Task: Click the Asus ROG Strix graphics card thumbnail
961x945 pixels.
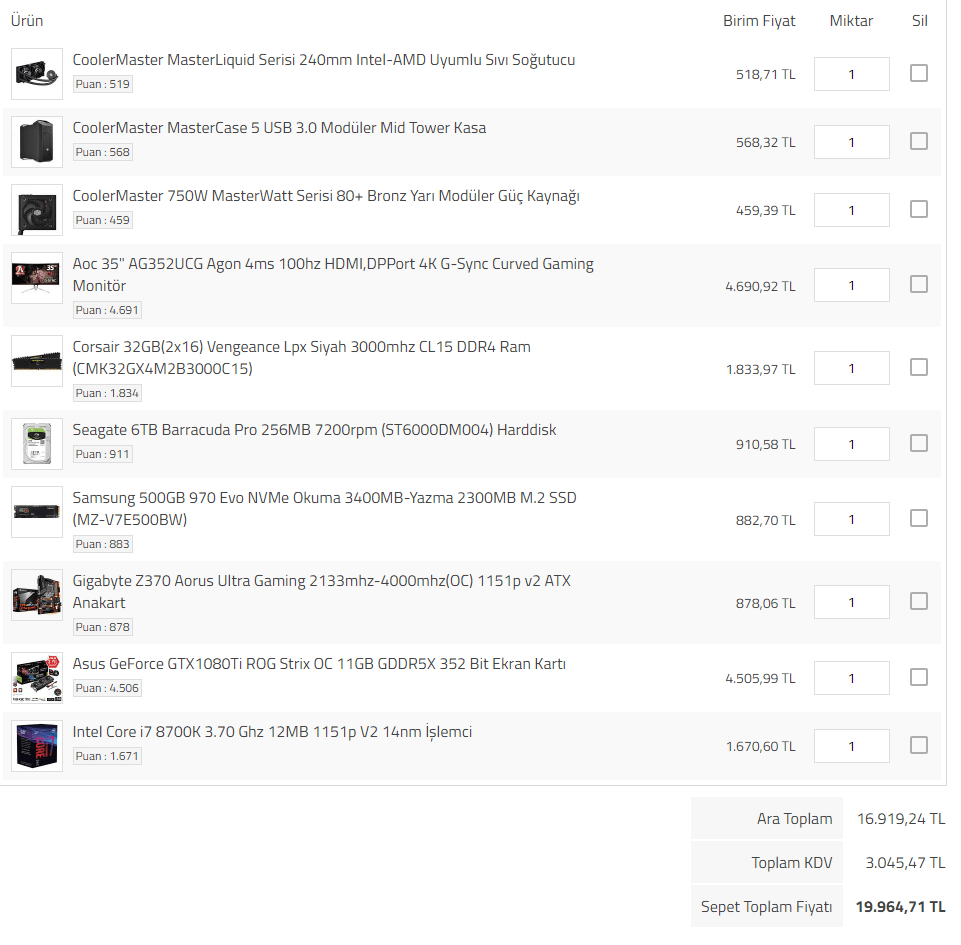Action: coord(37,678)
